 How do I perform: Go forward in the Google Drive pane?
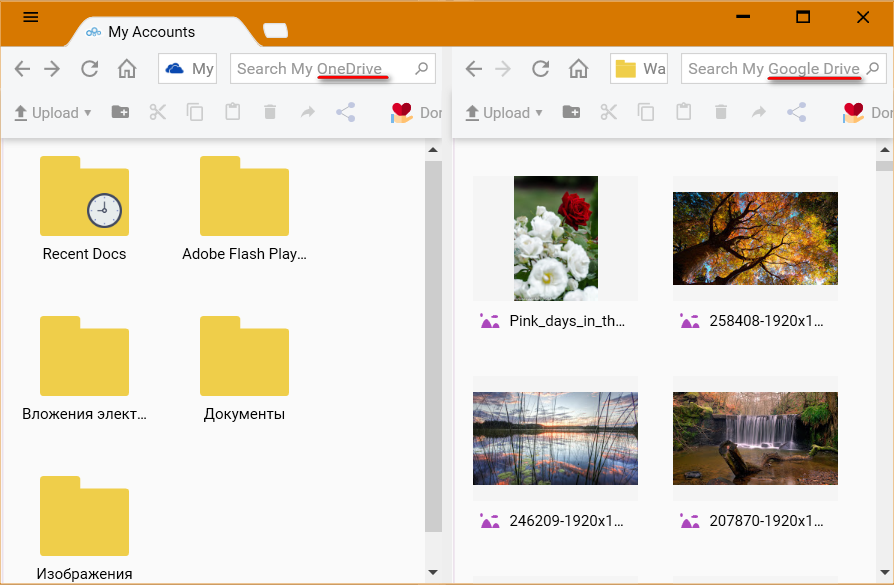(x=503, y=69)
